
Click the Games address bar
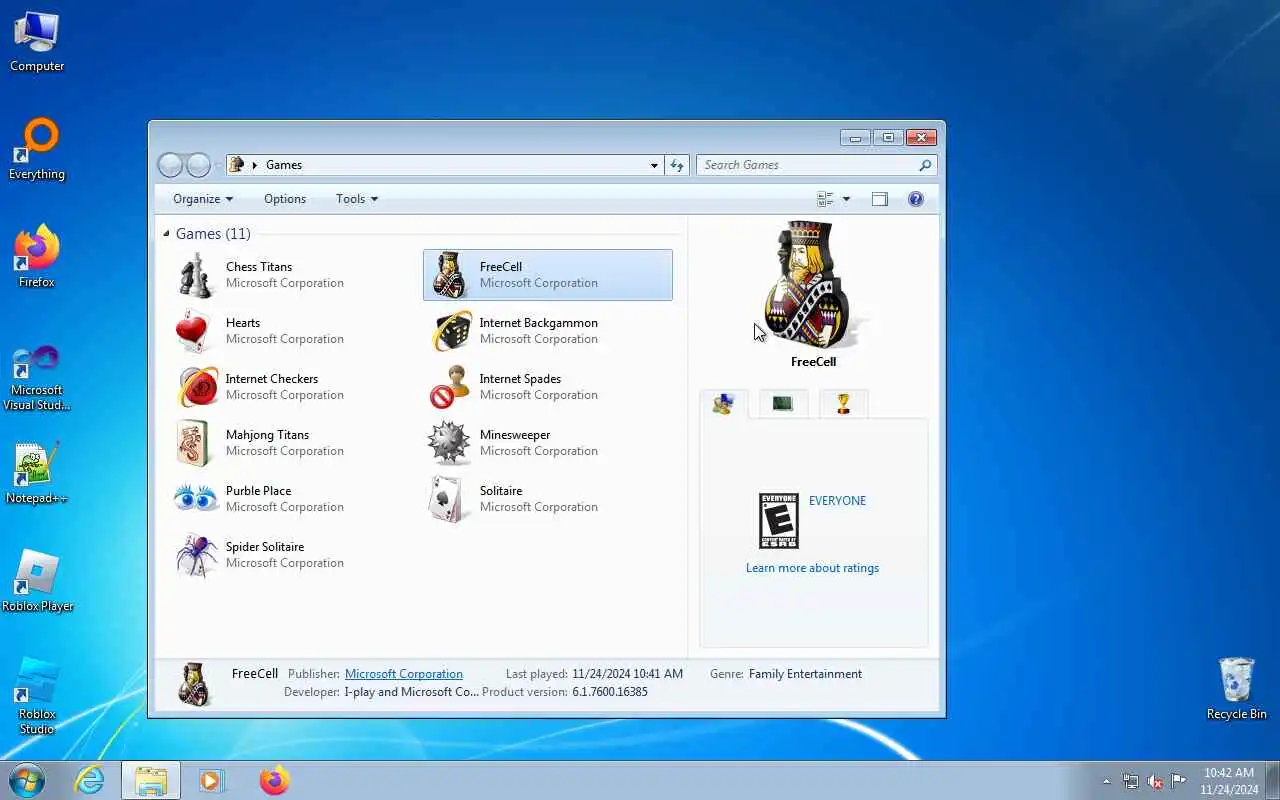[x=445, y=165]
